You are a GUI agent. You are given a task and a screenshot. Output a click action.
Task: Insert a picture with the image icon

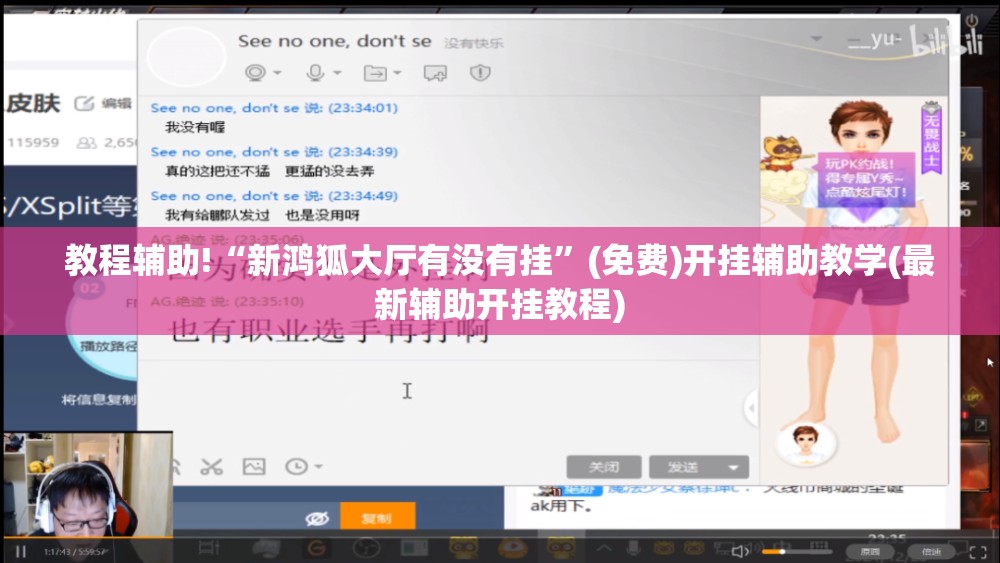point(254,467)
